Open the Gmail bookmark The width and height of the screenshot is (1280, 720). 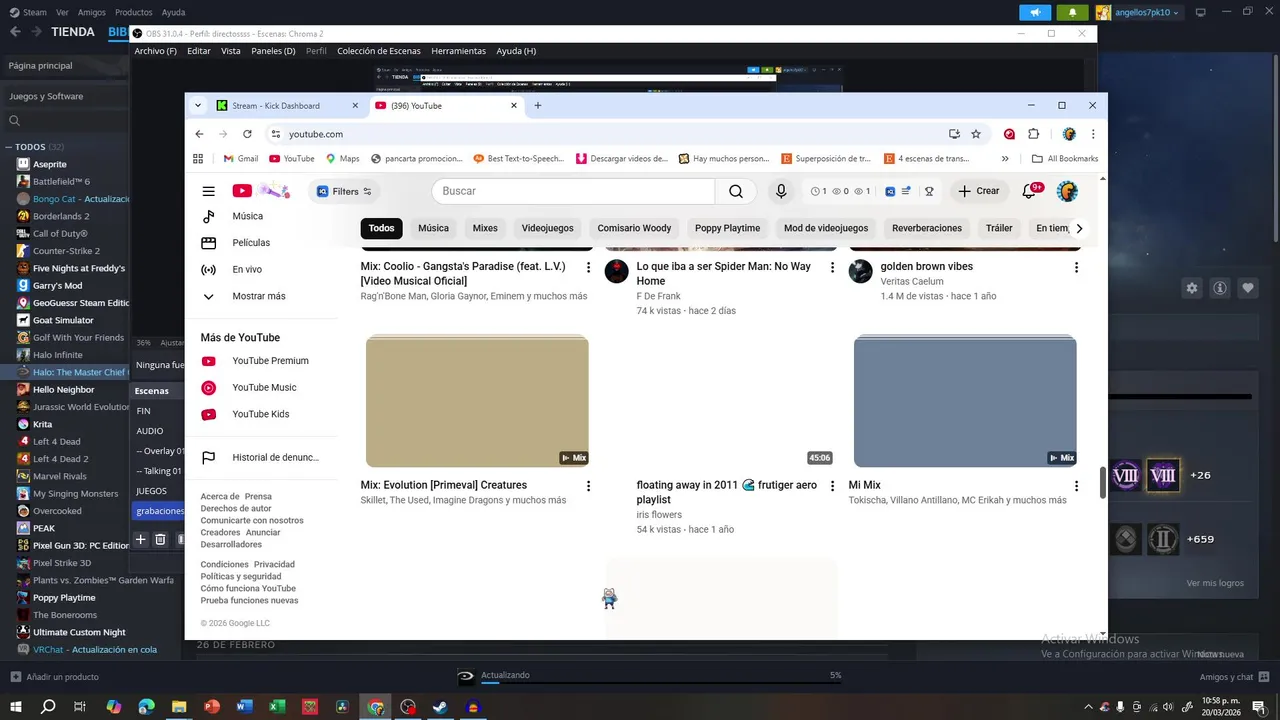[240, 158]
